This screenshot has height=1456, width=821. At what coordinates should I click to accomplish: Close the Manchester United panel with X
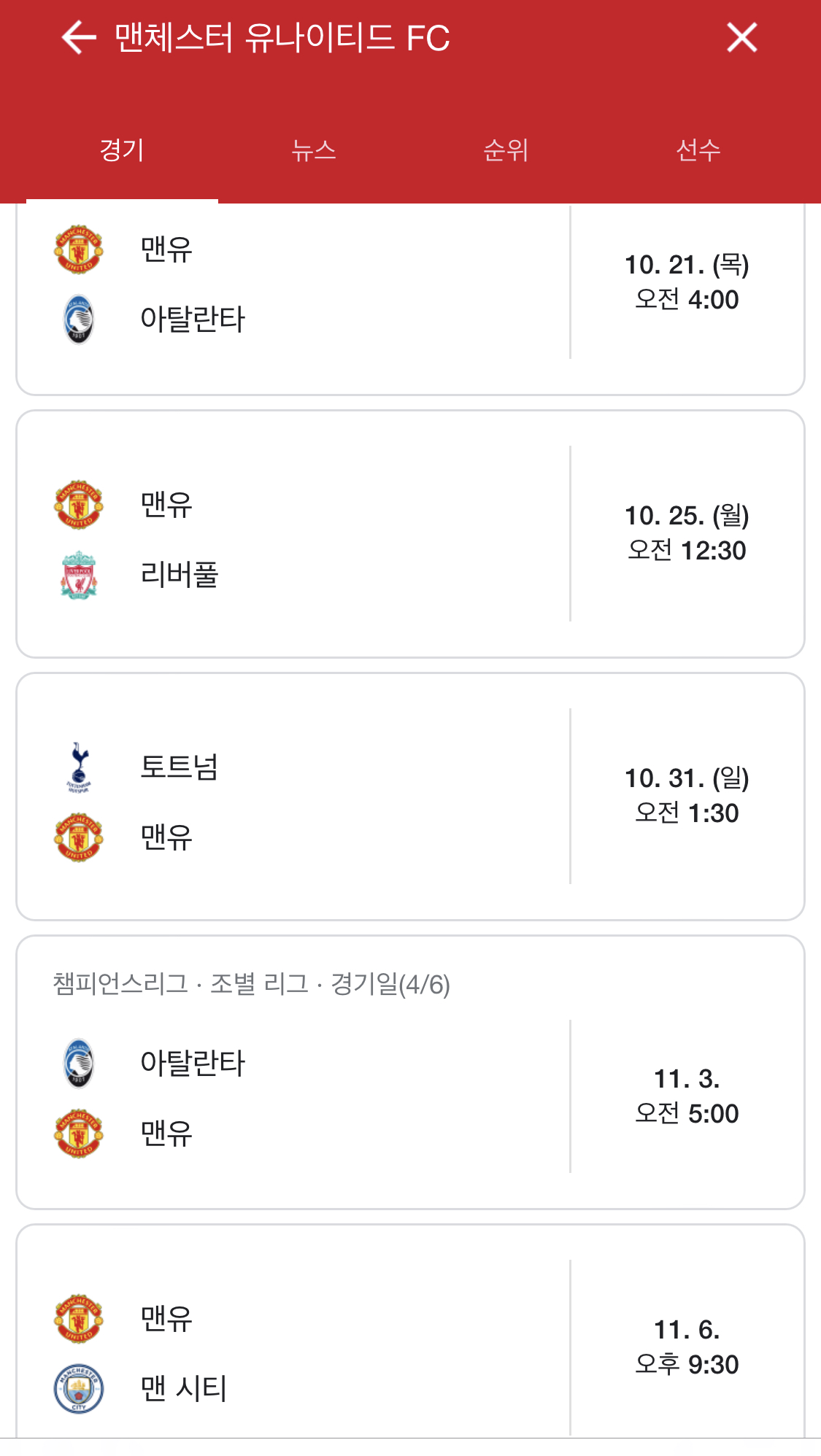click(x=741, y=37)
